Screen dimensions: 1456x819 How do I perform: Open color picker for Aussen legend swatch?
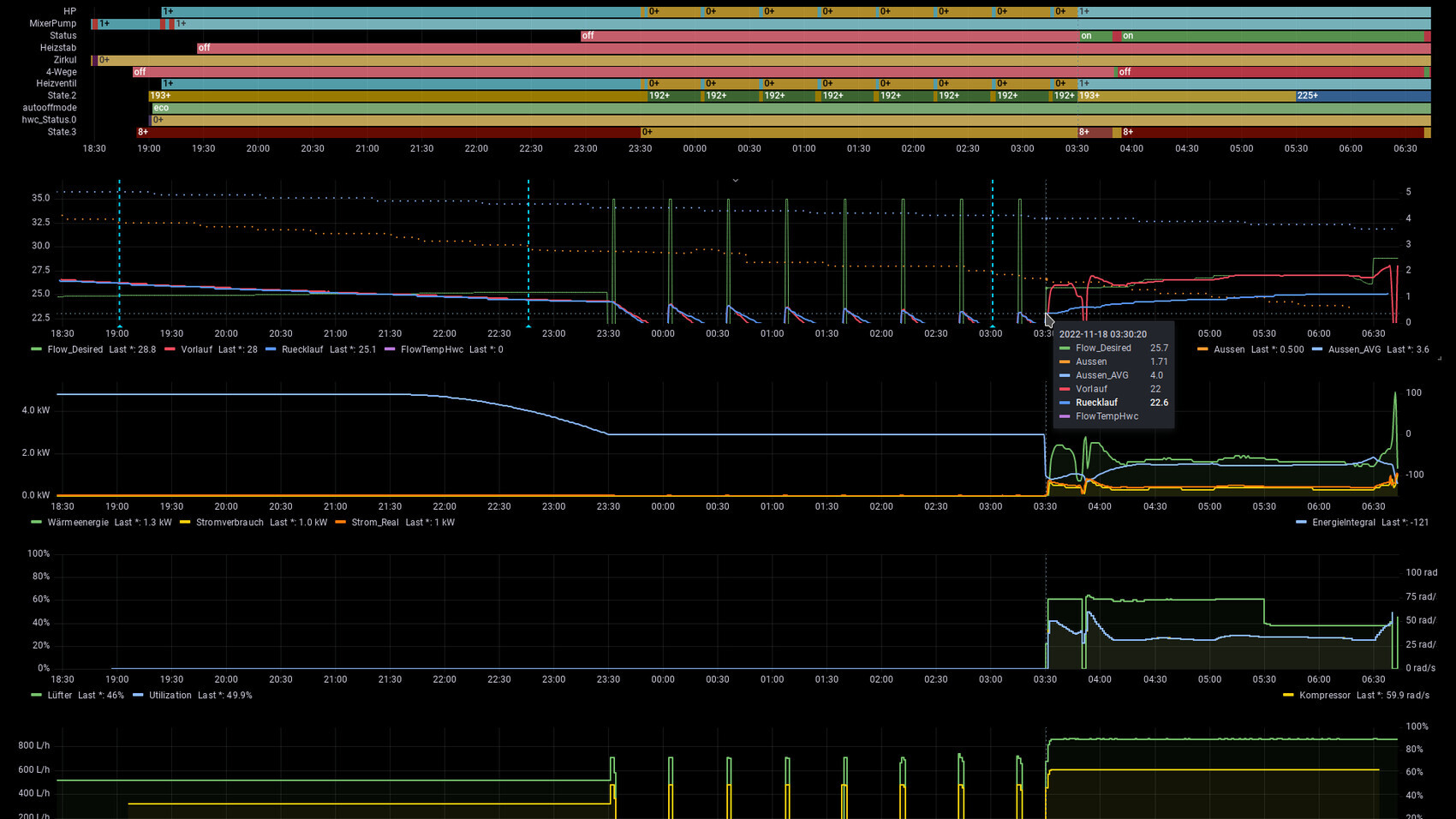pos(1202,350)
